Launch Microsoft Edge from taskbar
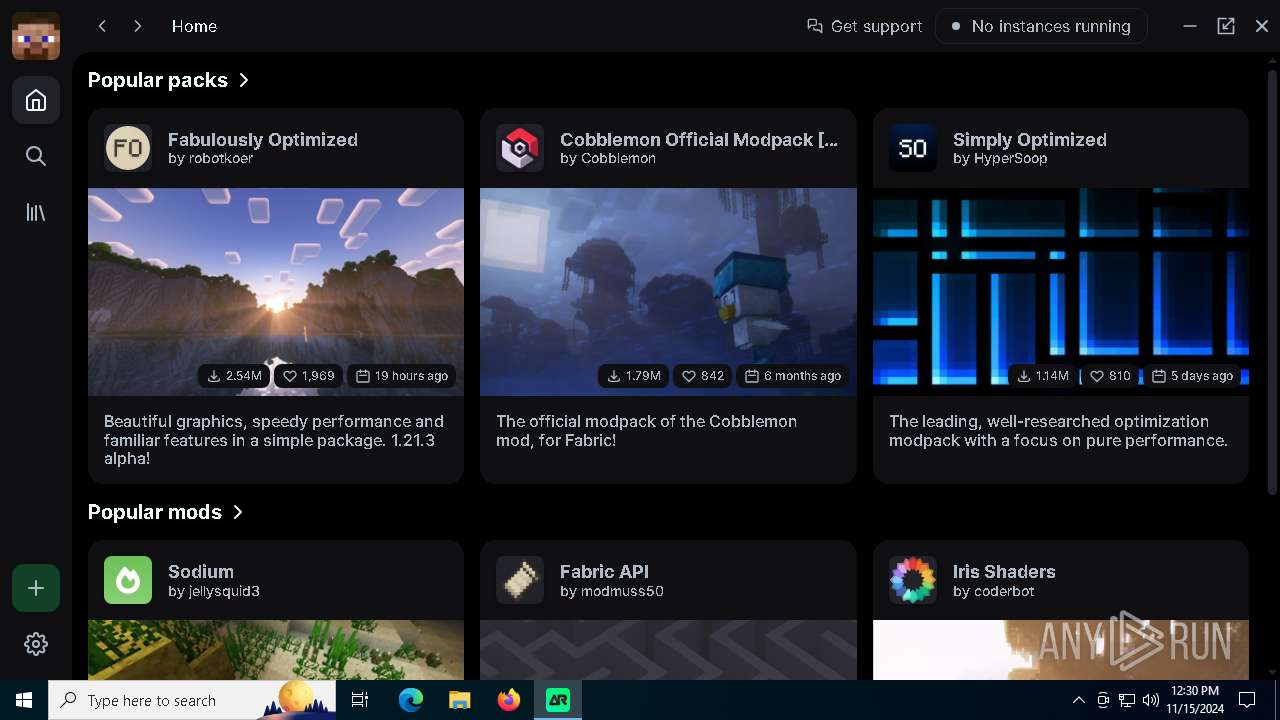Screen dimensions: 1280x720 click(411, 700)
